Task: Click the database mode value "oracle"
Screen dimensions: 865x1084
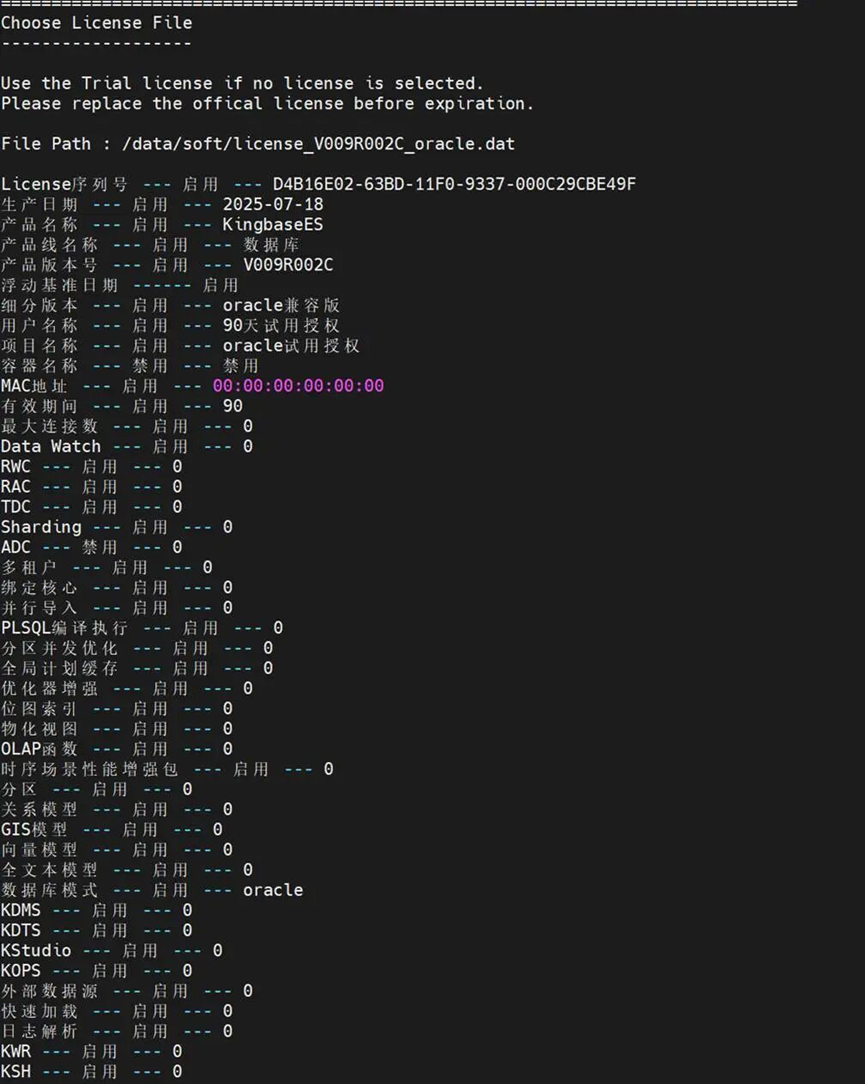Action: coord(272,890)
